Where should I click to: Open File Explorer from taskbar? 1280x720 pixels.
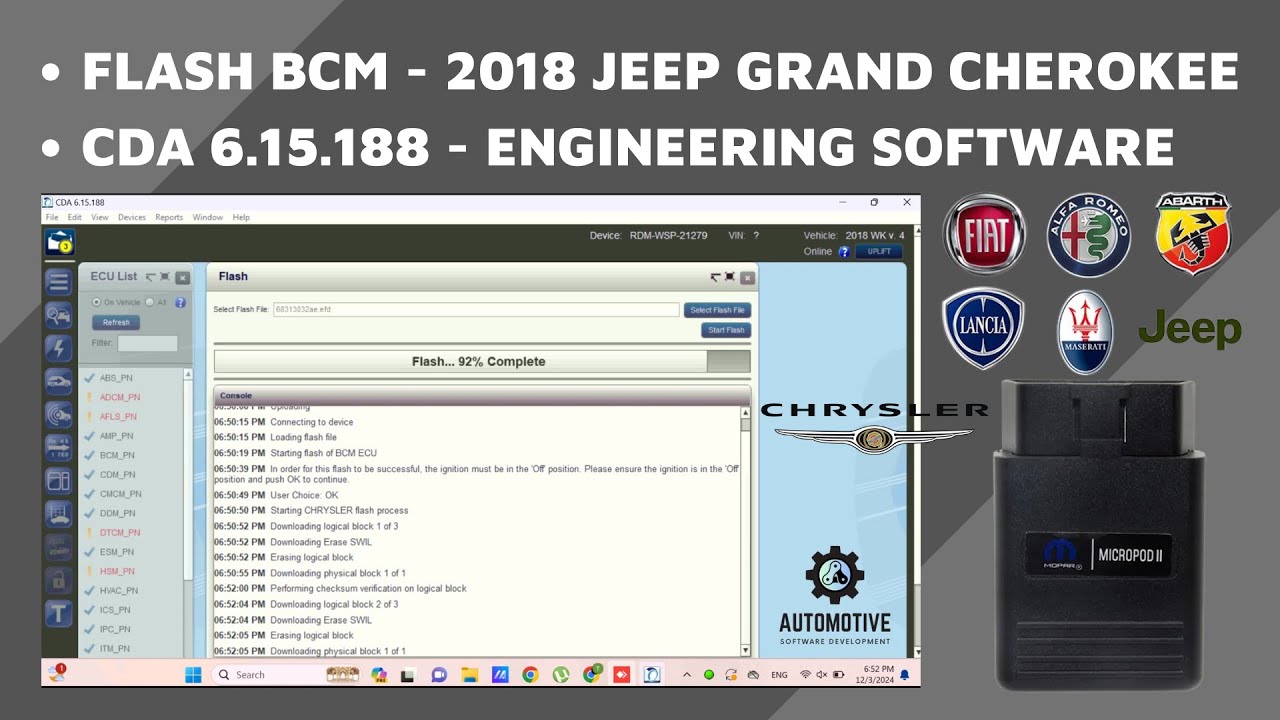pyautogui.click(x=469, y=675)
